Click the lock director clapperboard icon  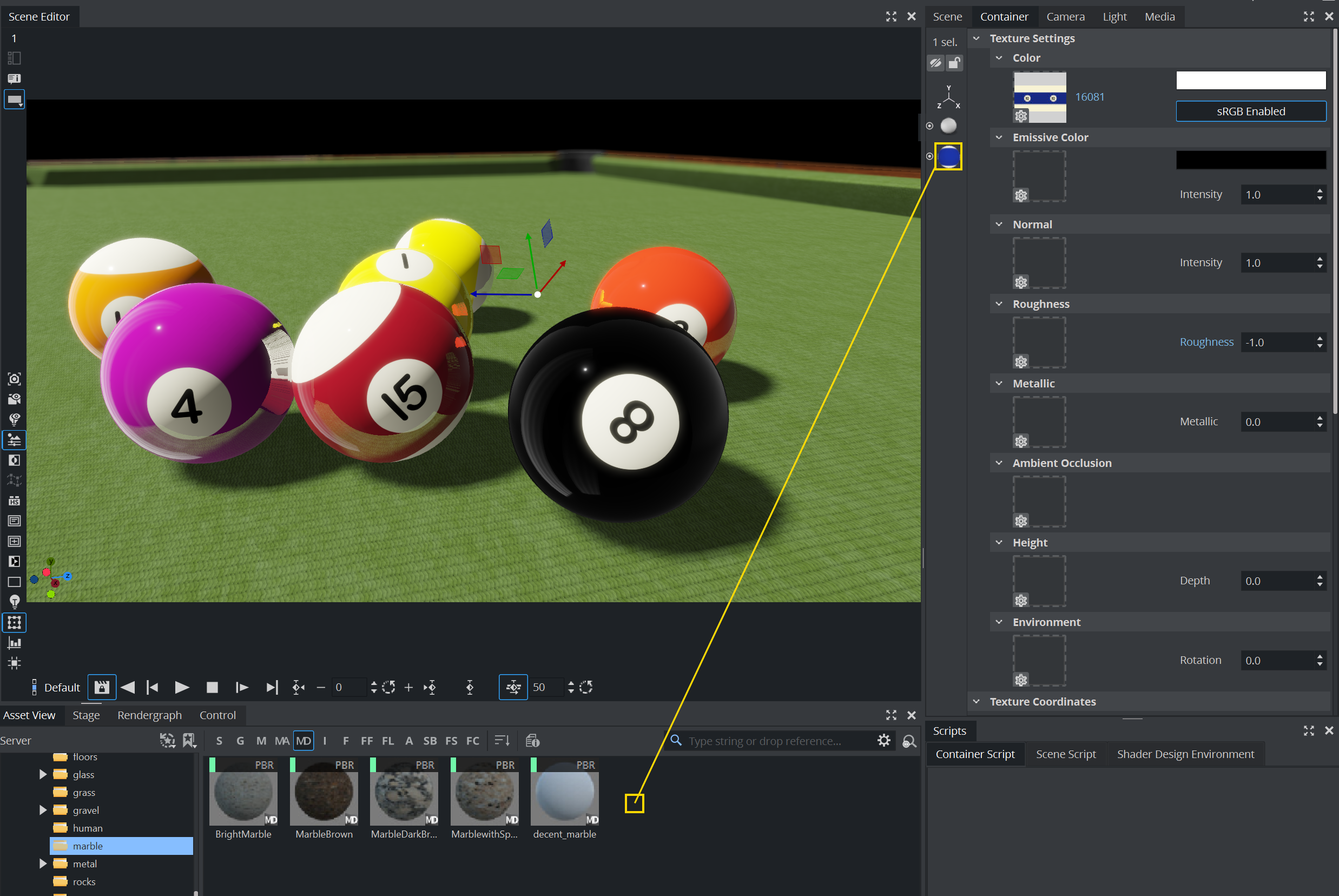coord(102,688)
